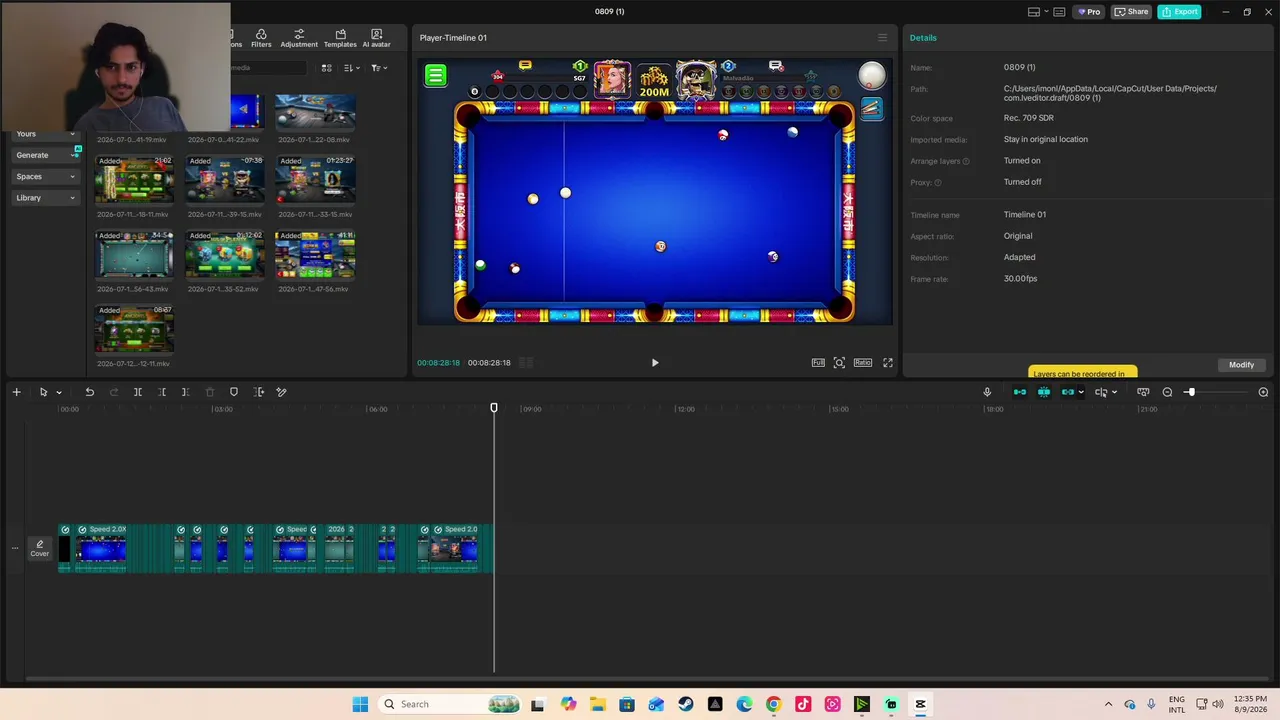Select the pool table clip ending 56-43.mkv
The height and width of the screenshot is (720, 1280).
(x=134, y=255)
